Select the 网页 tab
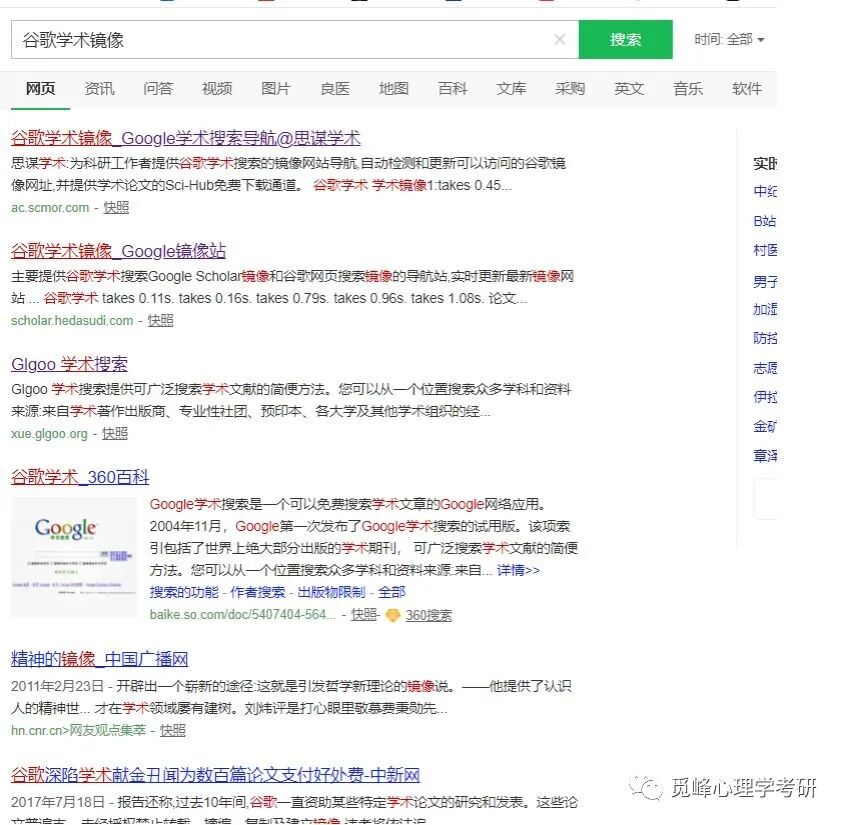The width and height of the screenshot is (844, 825). coord(40,88)
